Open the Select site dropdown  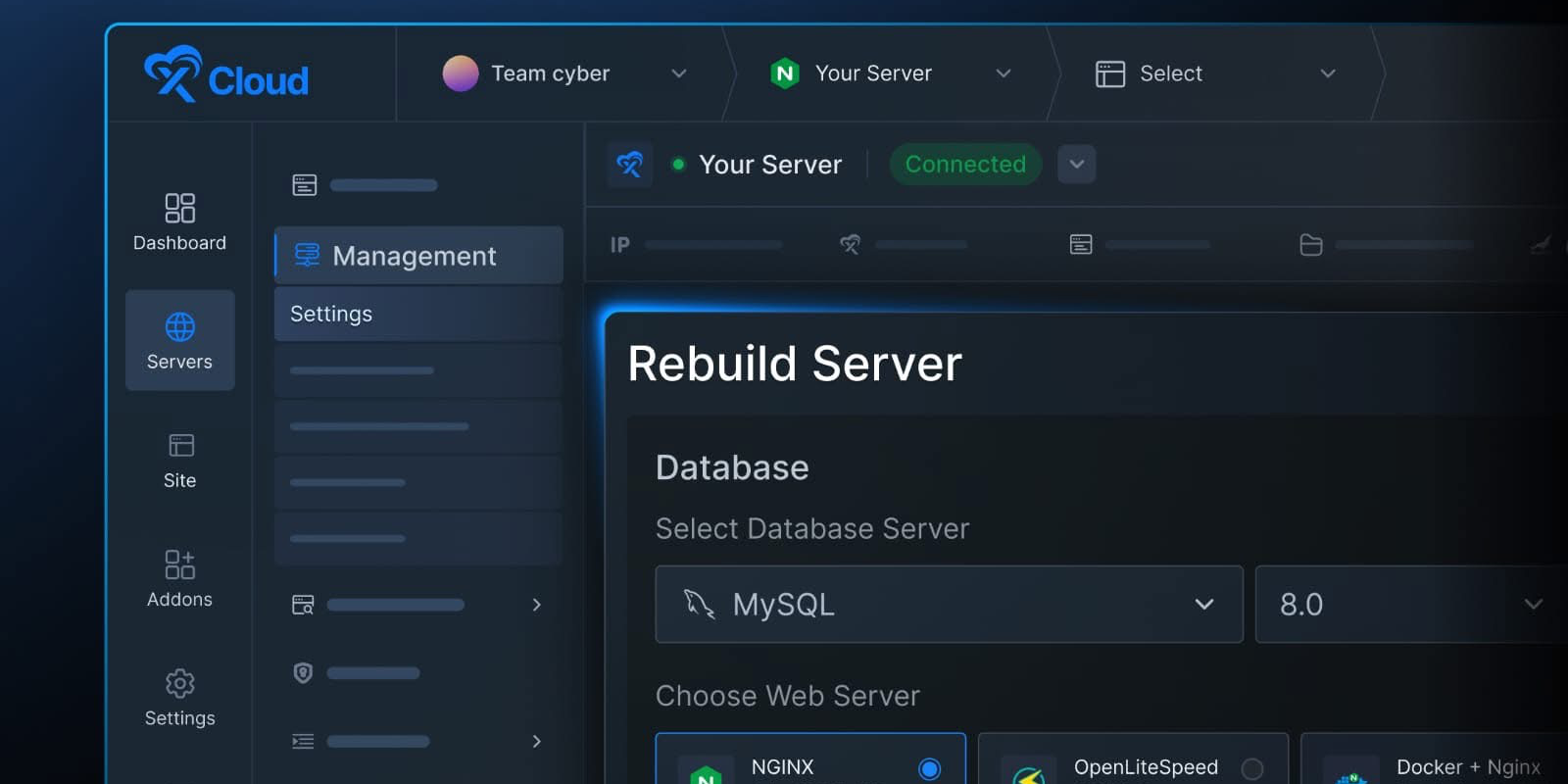click(x=1328, y=73)
